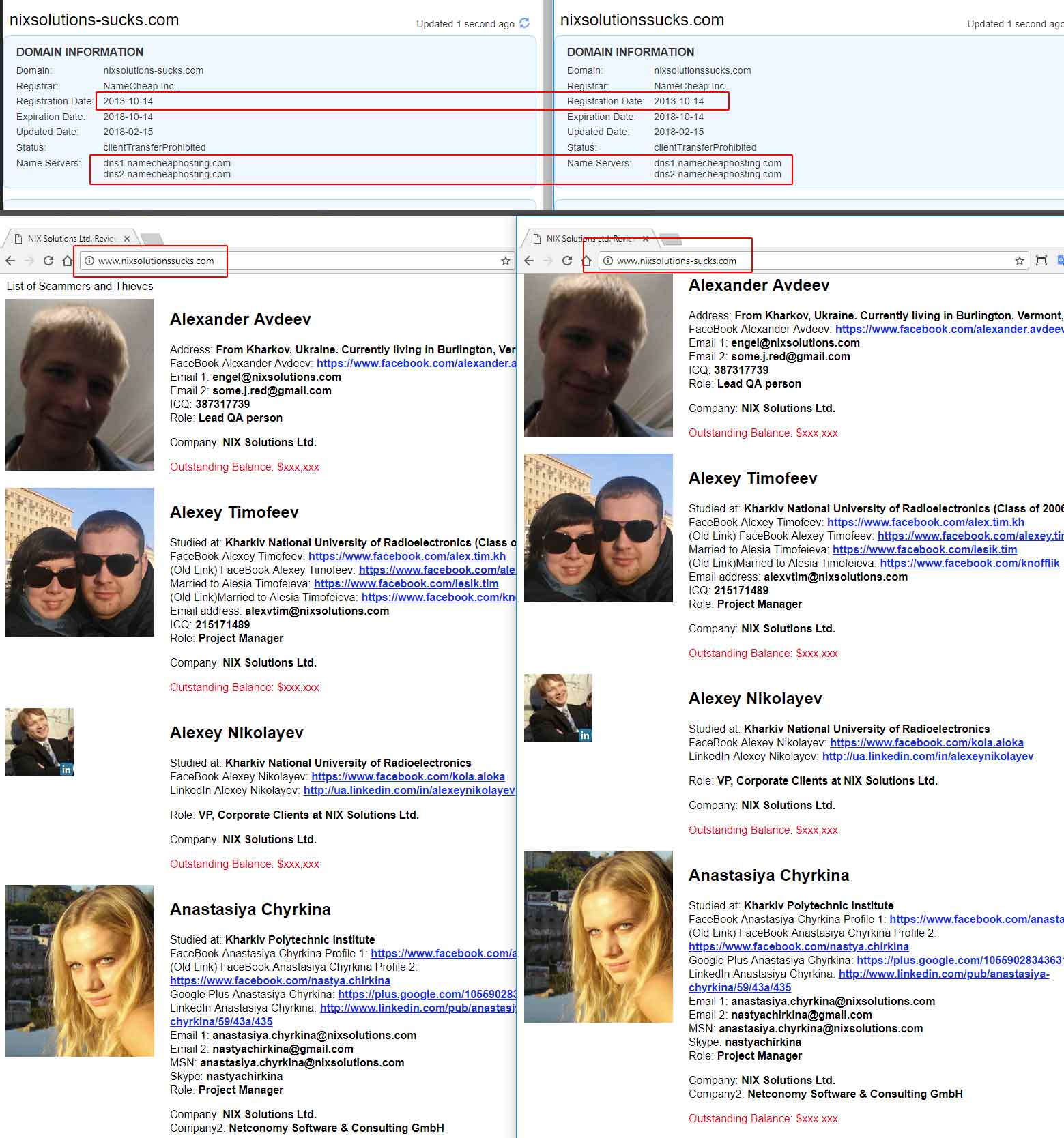Viewport: 1064px width, 1138px height.
Task: Click some.j.red@gmail.com email in right browser
Action: click(x=791, y=356)
